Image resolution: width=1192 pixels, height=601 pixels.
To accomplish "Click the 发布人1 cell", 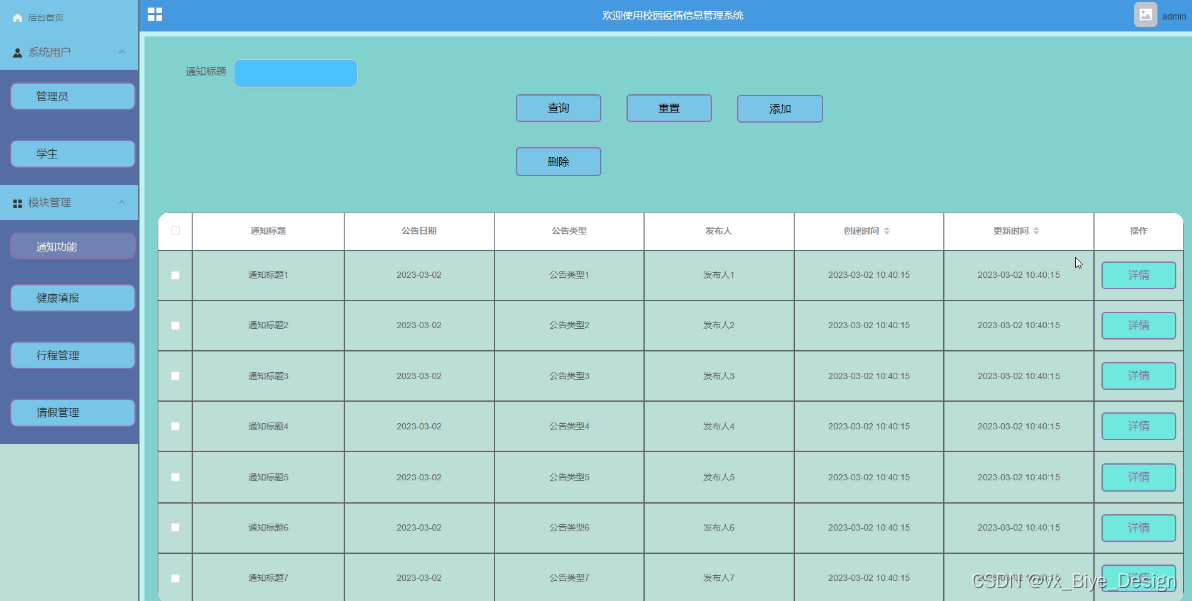I will pos(718,275).
